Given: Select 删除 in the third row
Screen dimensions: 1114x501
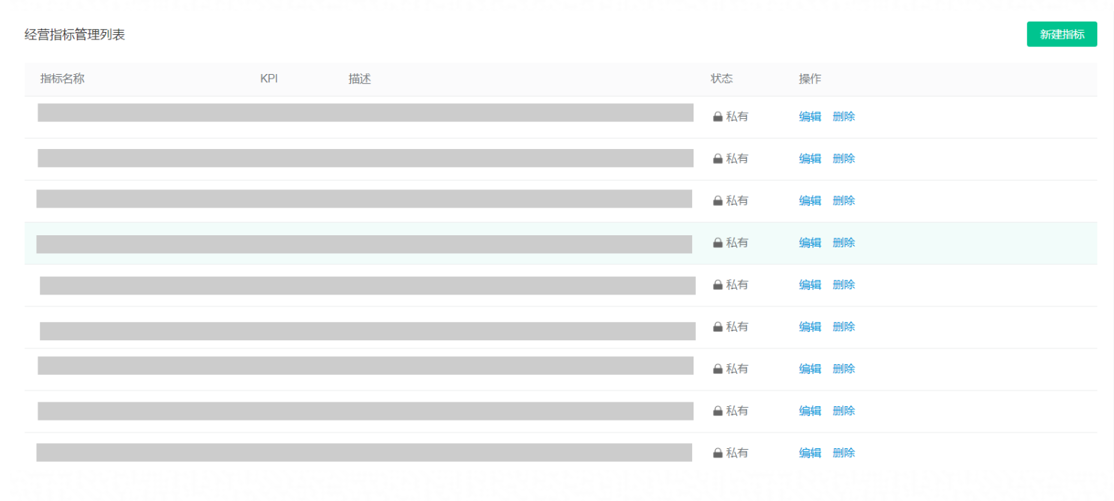Looking at the screenshot, I should pos(844,200).
